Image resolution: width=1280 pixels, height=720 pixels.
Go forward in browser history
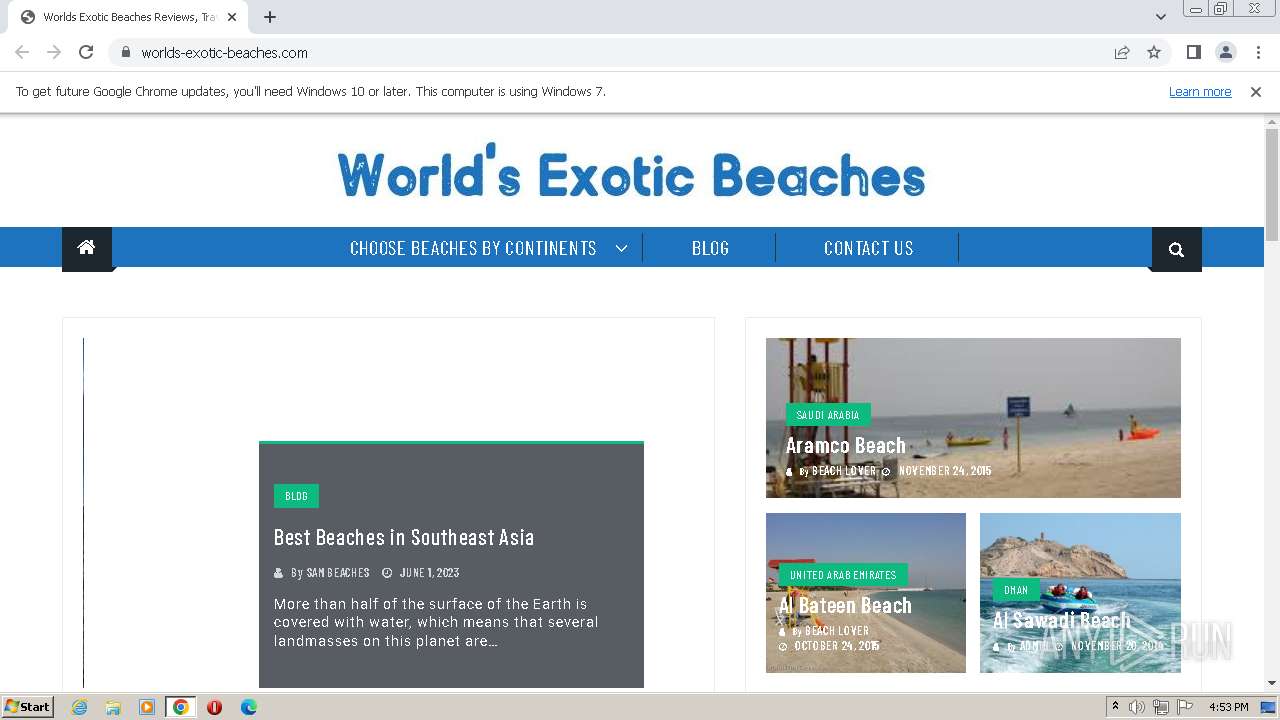(x=54, y=52)
